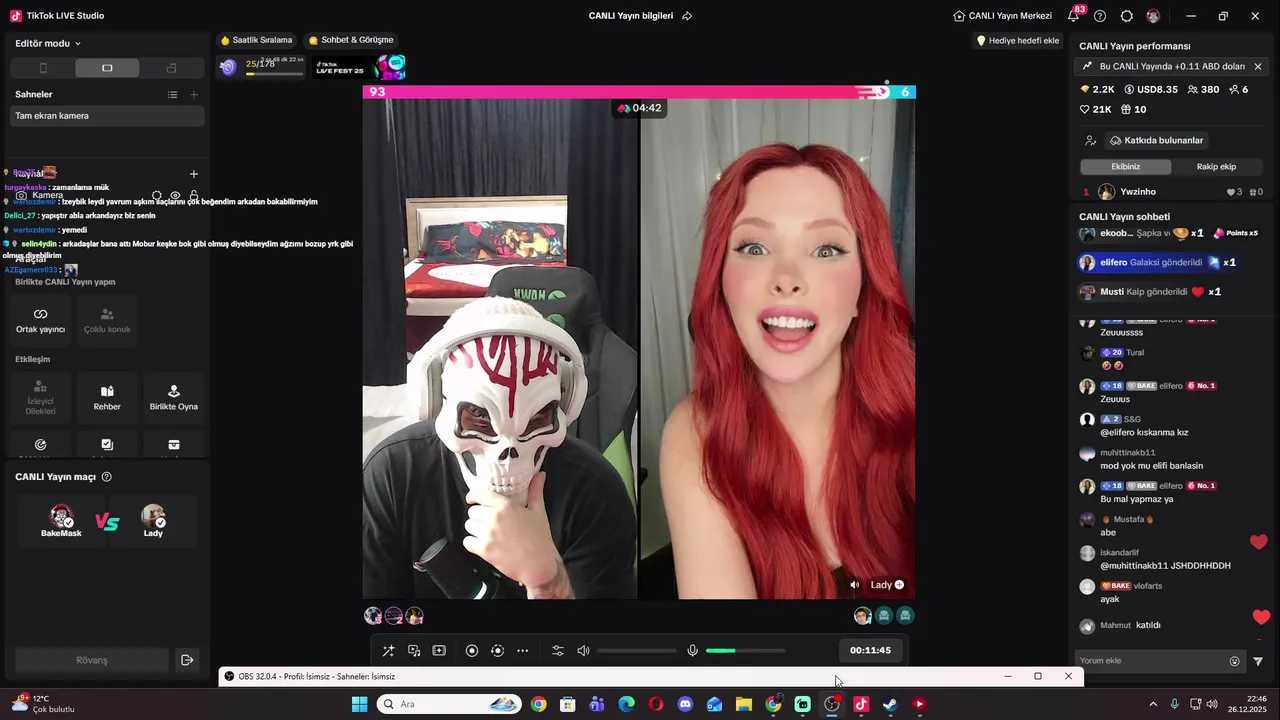1280x720 pixels.
Task: Open the effects magic wand tool
Action: (x=388, y=651)
